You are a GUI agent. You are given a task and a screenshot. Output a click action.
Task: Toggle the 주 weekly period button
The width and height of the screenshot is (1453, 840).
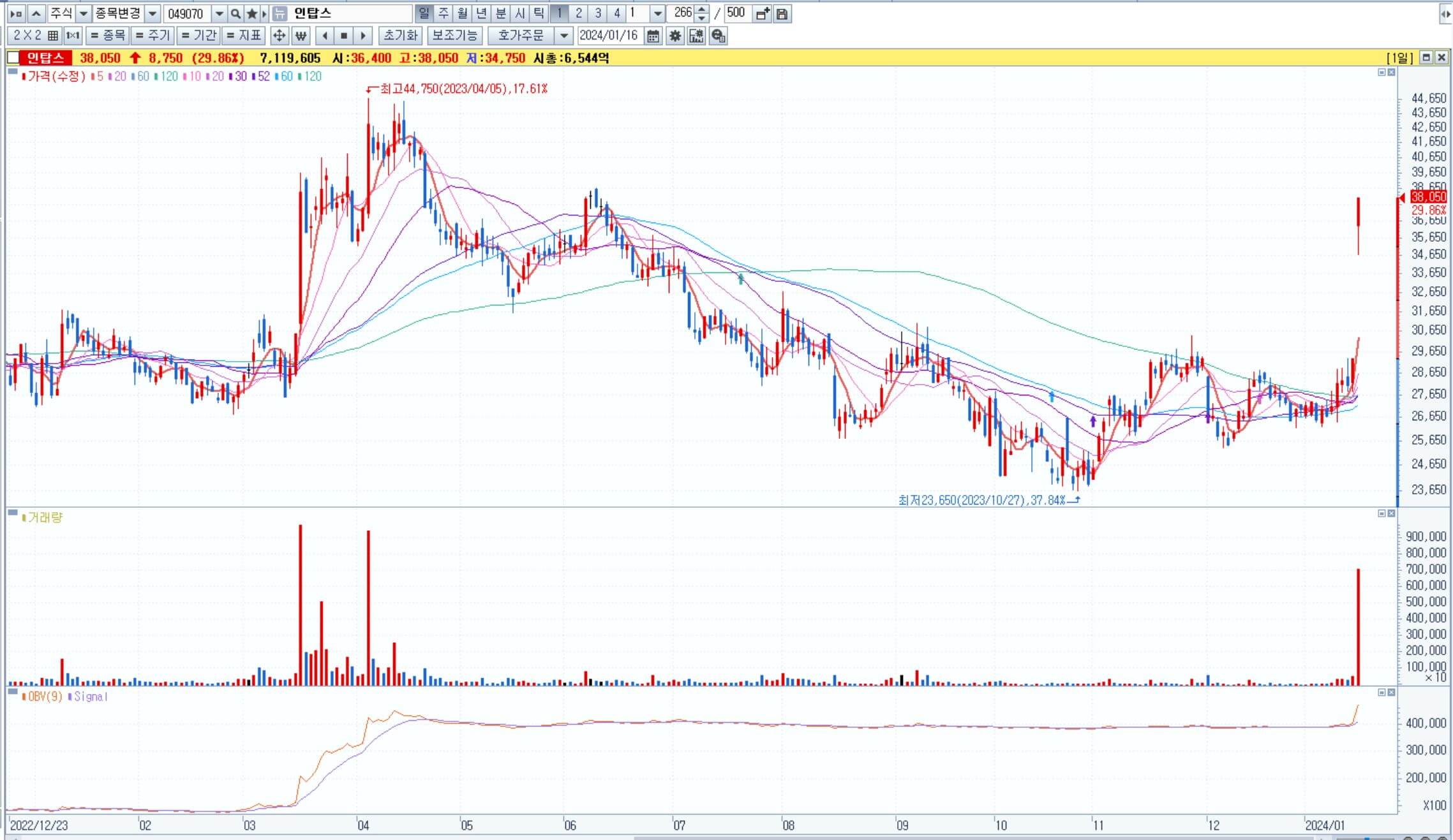tap(443, 13)
